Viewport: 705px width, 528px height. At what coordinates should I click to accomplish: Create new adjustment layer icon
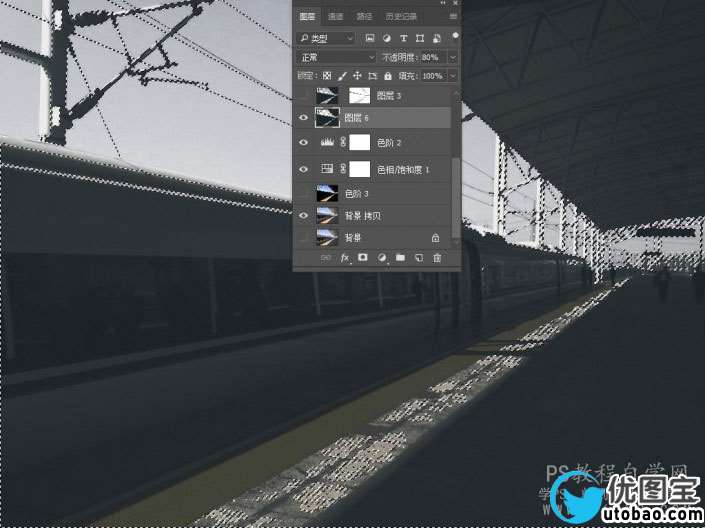click(x=382, y=258)
